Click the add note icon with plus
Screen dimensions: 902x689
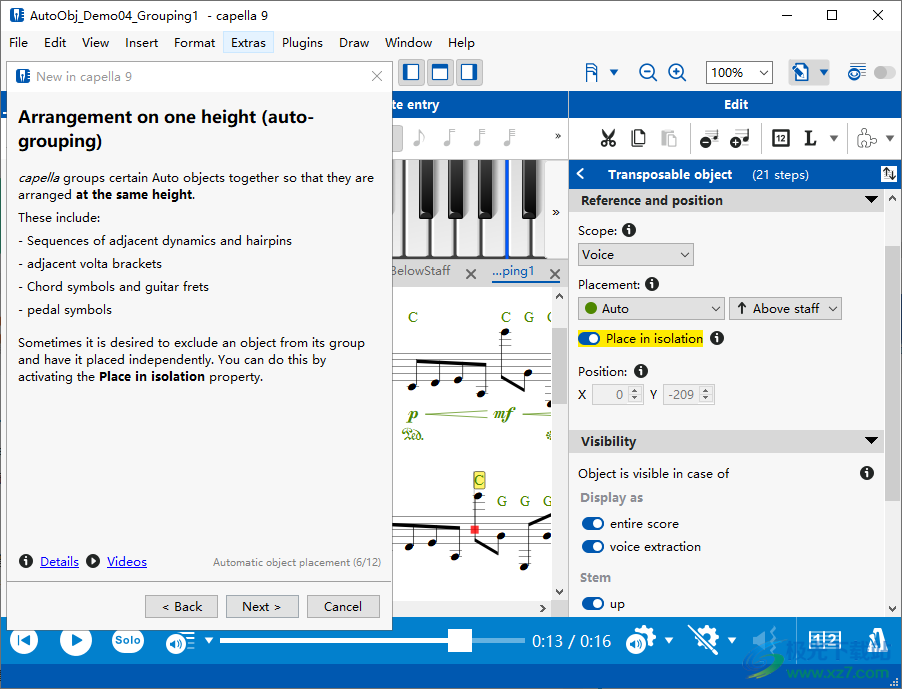pos(740,139)
